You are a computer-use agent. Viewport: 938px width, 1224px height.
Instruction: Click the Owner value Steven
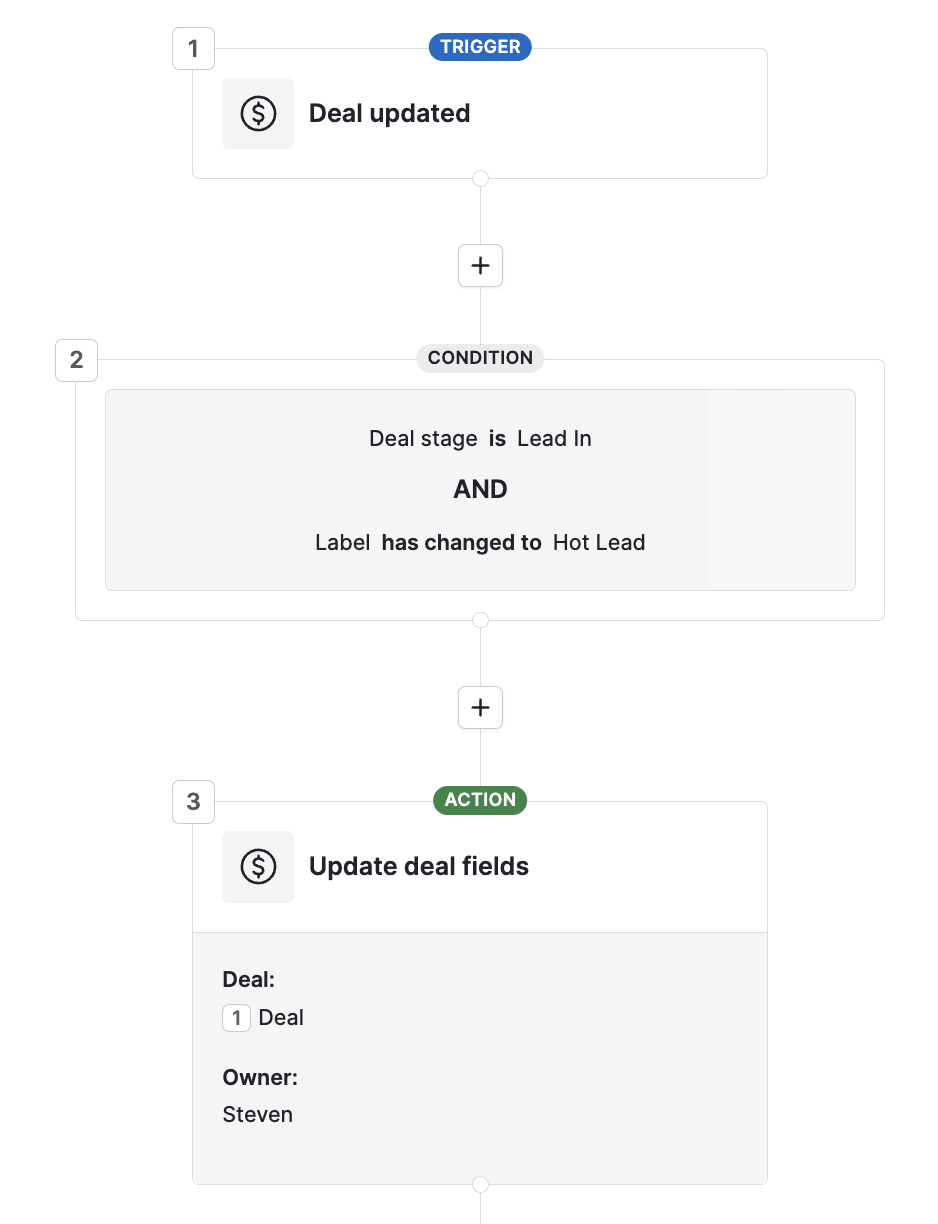tap(258, 1114)
